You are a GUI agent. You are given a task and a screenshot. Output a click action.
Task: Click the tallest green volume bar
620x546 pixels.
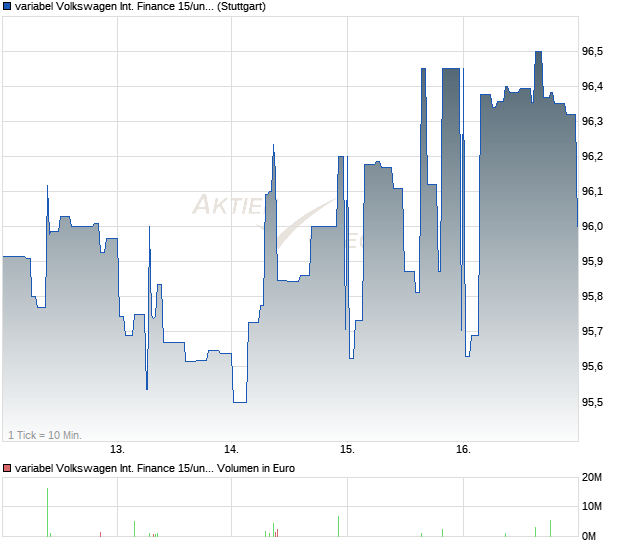[47, 513]
